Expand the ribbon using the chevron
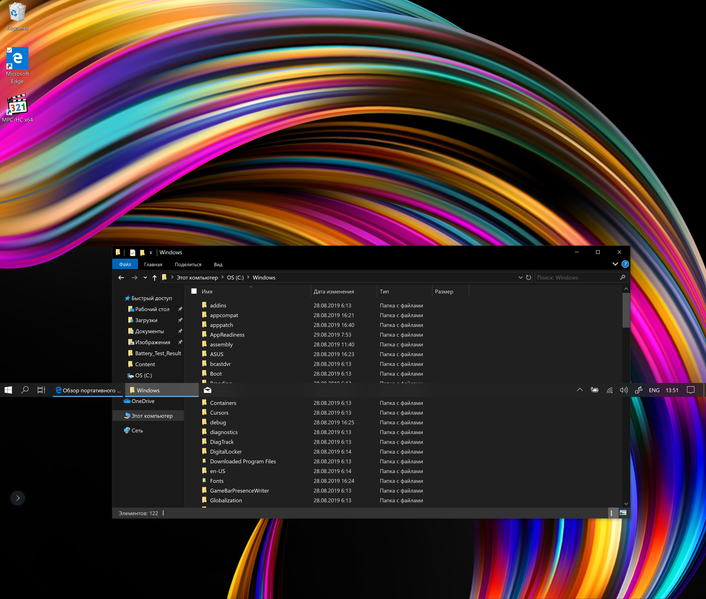Image resolution: width=706 pixels, height=599 pixels. [614, 264]
